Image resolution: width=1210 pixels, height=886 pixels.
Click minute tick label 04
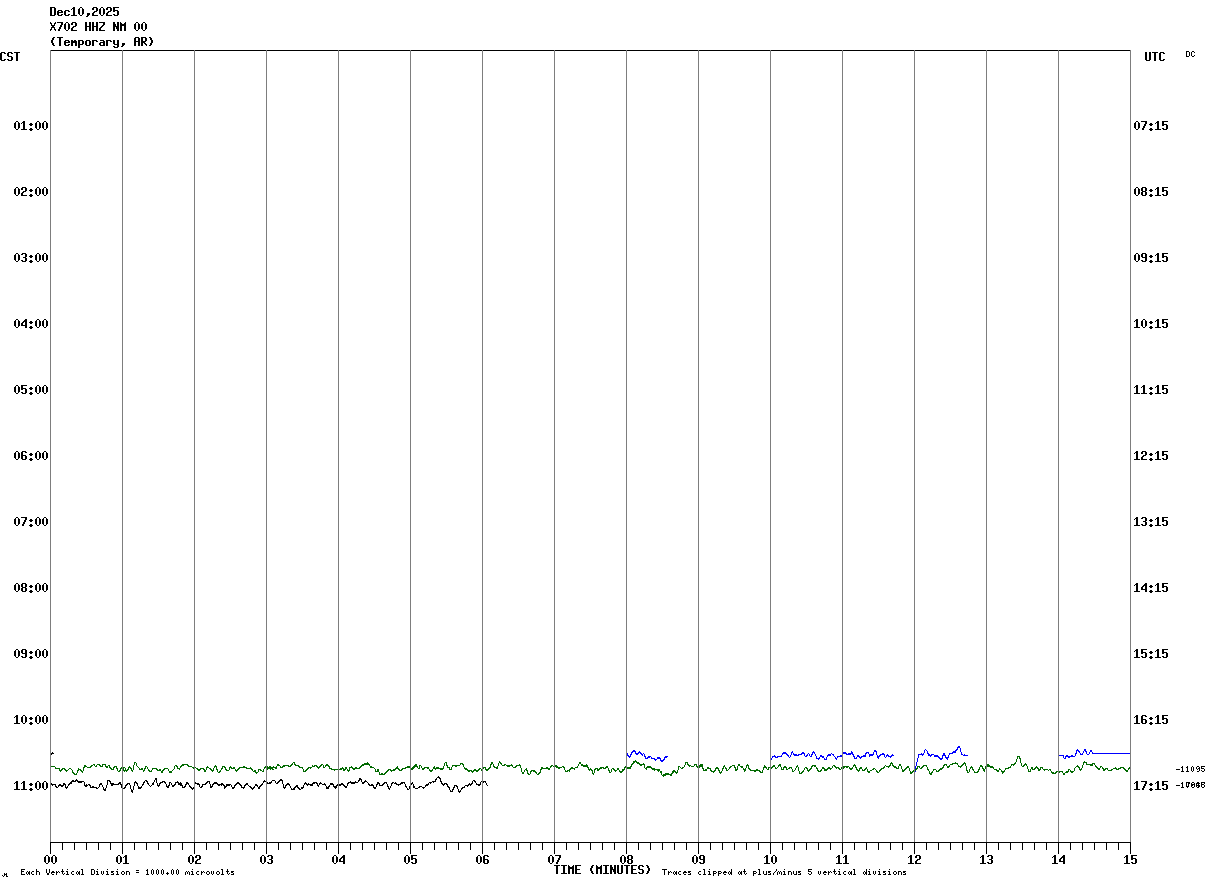338,859
